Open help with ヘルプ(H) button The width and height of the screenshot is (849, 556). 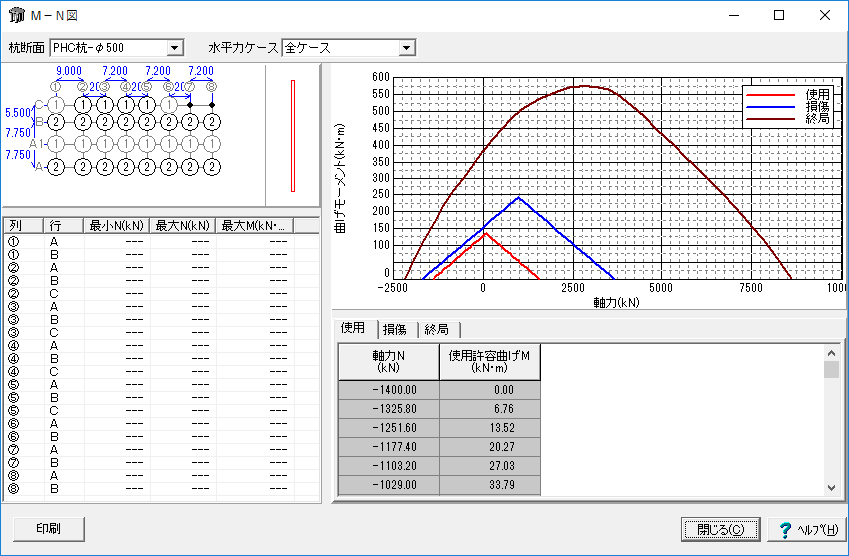pyautogui.click(x=808, y=529)
